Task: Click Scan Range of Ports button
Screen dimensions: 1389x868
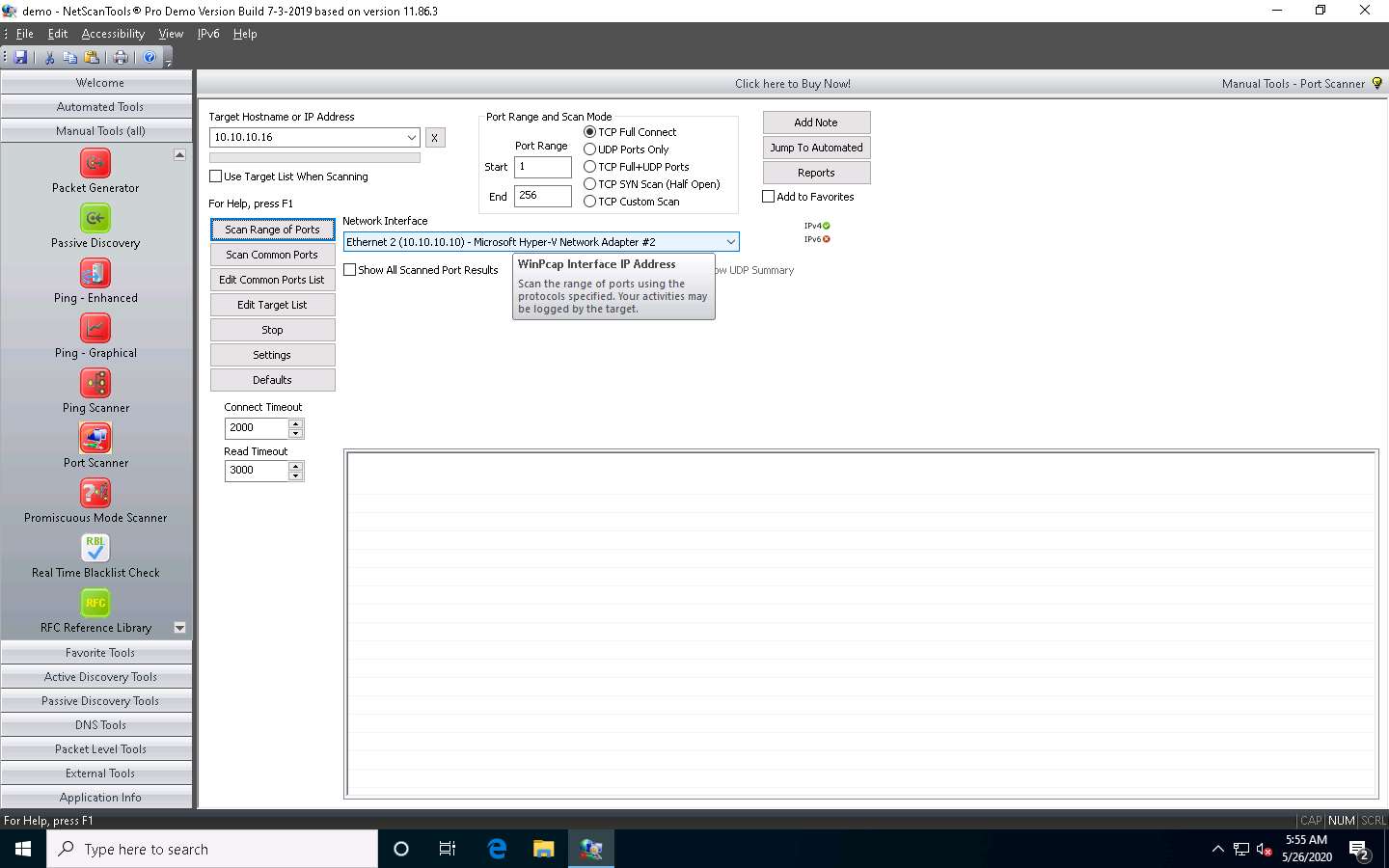Action: click(273, 230)
